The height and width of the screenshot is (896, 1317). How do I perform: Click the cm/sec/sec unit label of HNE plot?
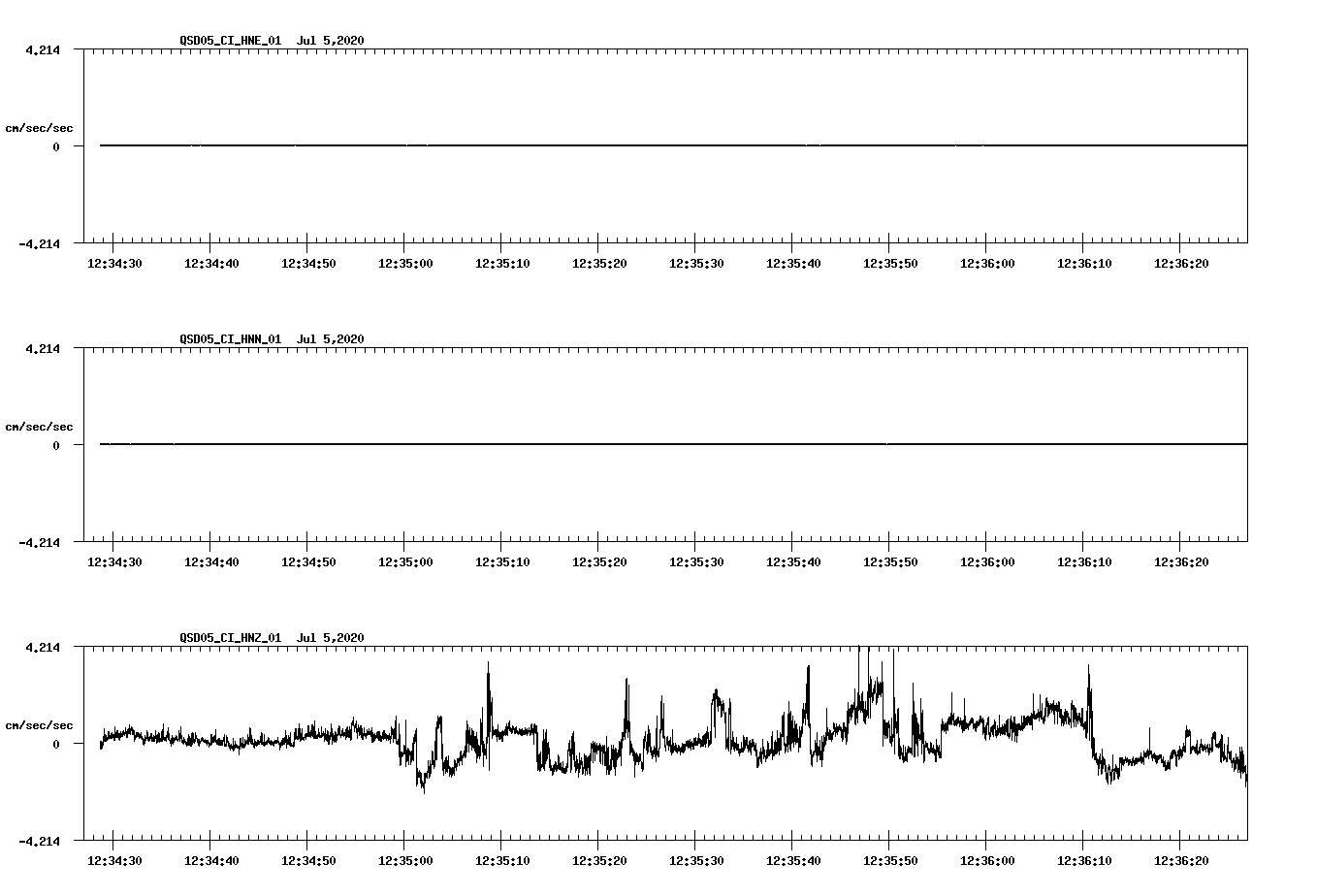tap(39, 128)
